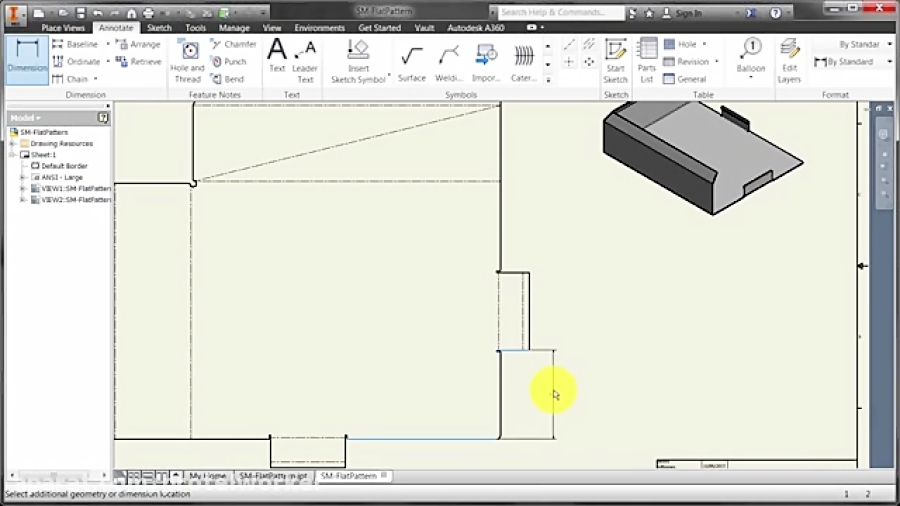Image resolution: width=900 pixels, height=506 pixels.
Task: Open Edit Layers
Action: (x=789, y=61)
